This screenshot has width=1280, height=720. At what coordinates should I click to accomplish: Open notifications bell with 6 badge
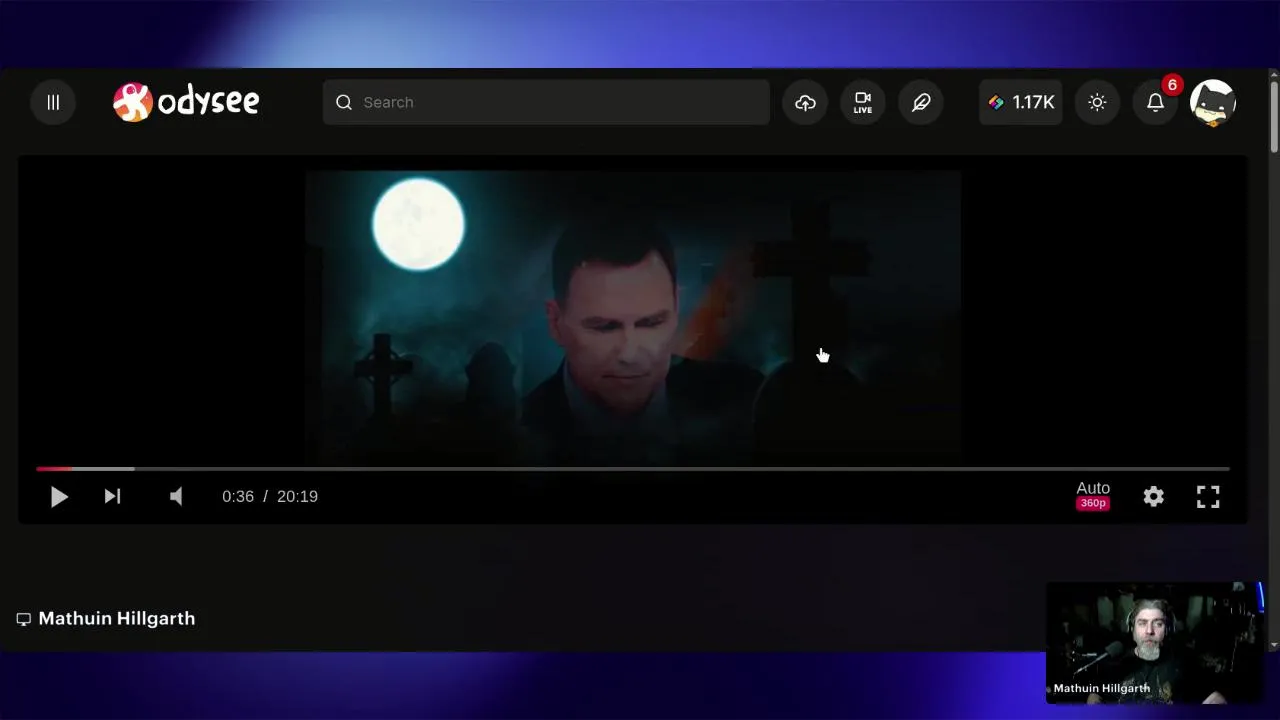[x=1155, y=102]
